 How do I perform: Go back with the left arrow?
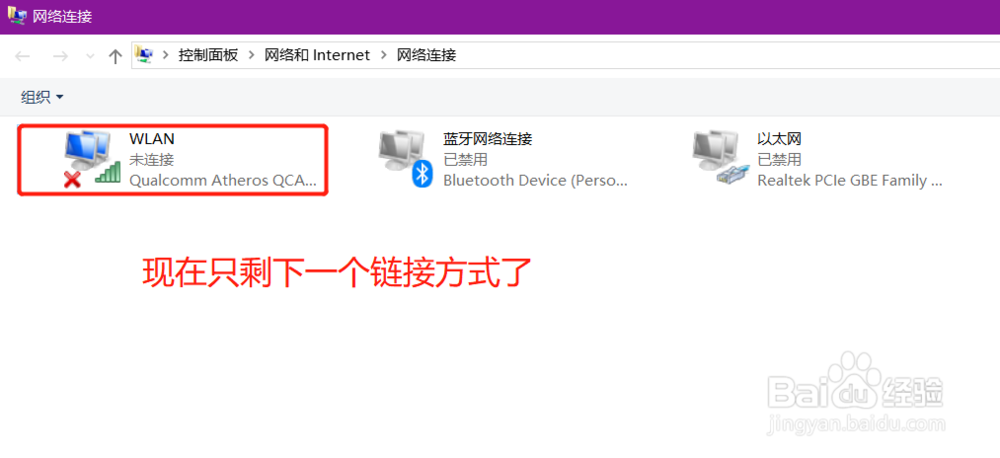pos(22,56)
